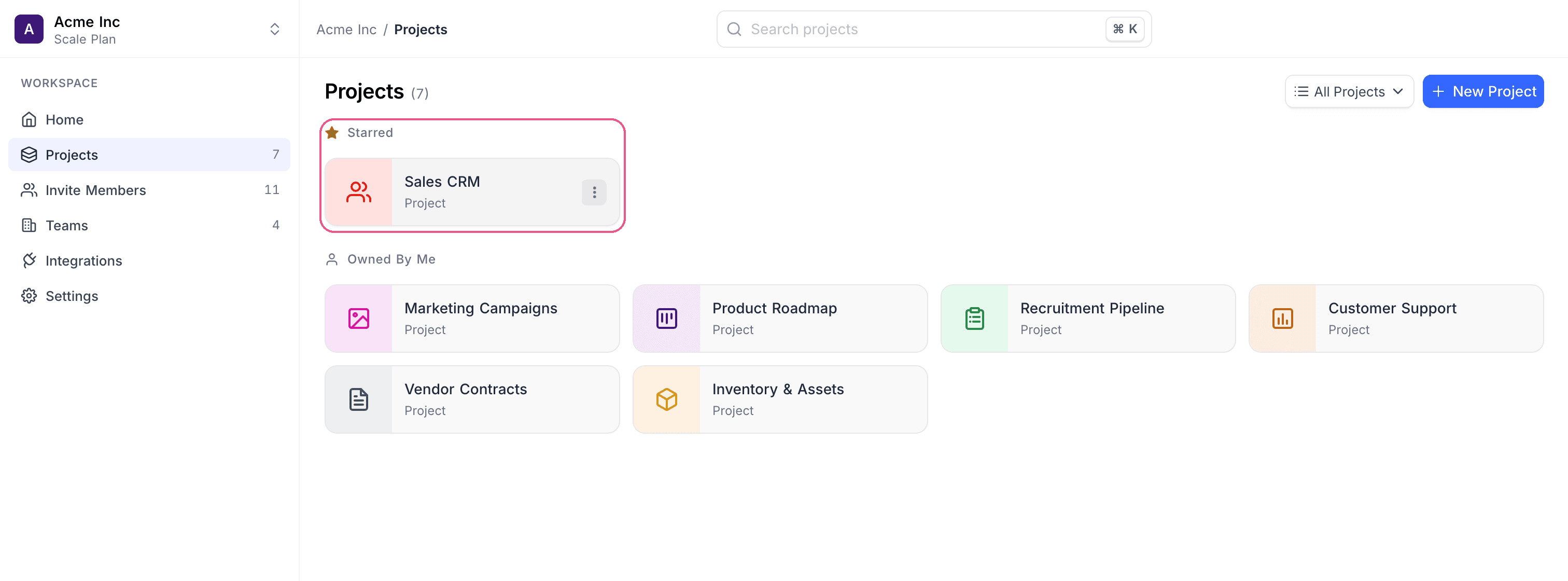
Task: Click the ⌘ K shortcut badge
Action: [1124, 29]
